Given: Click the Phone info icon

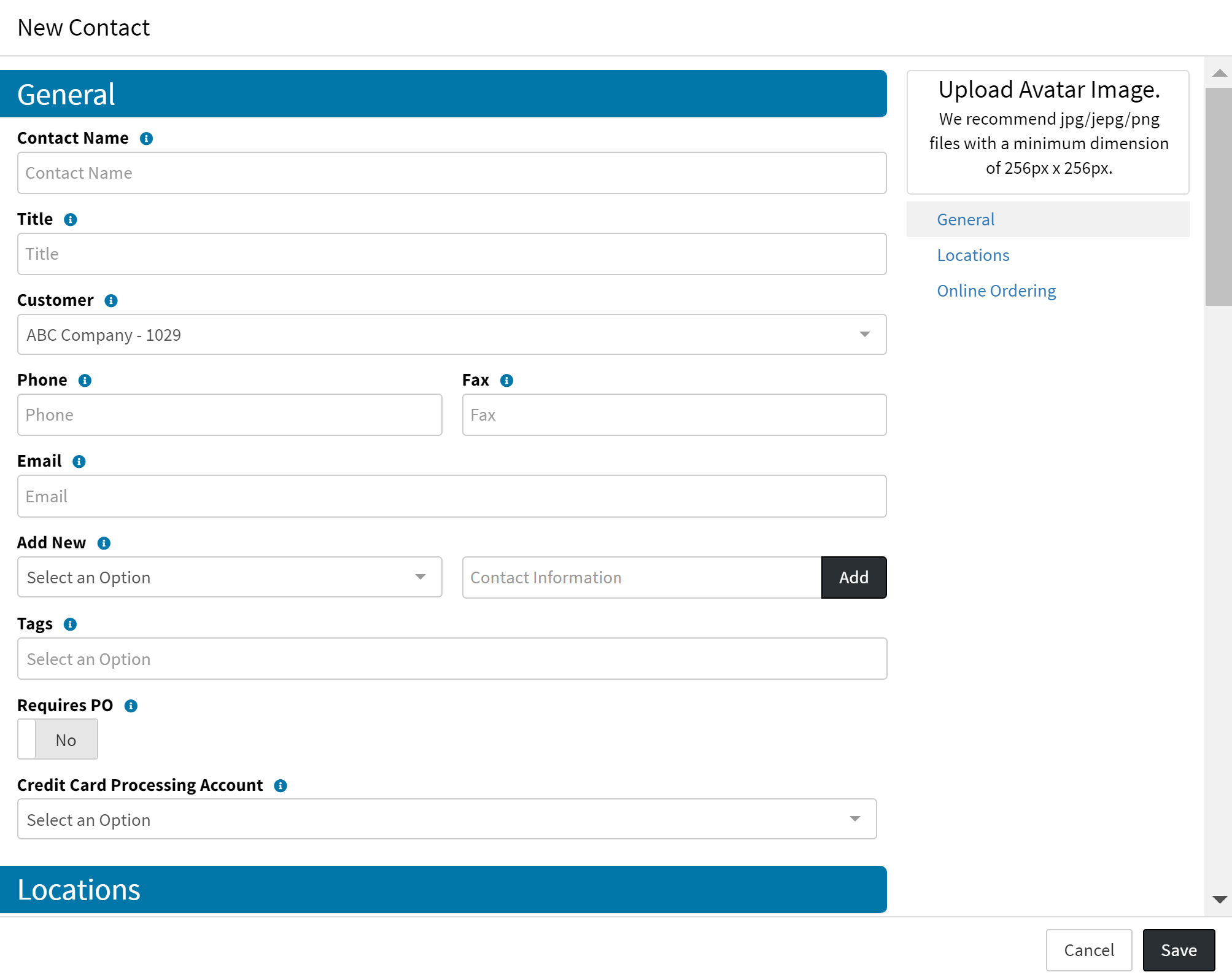Looking at the screenshot, I should pyautogui.click(x=85, y=381).
